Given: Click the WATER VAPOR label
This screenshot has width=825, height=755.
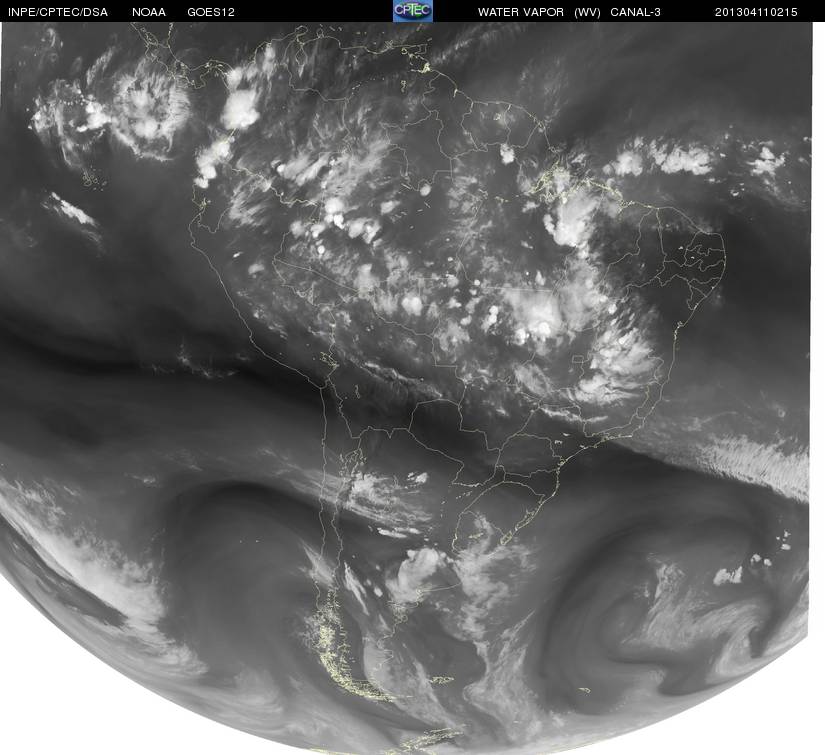Looking at the screenshot, I should 521,12.
